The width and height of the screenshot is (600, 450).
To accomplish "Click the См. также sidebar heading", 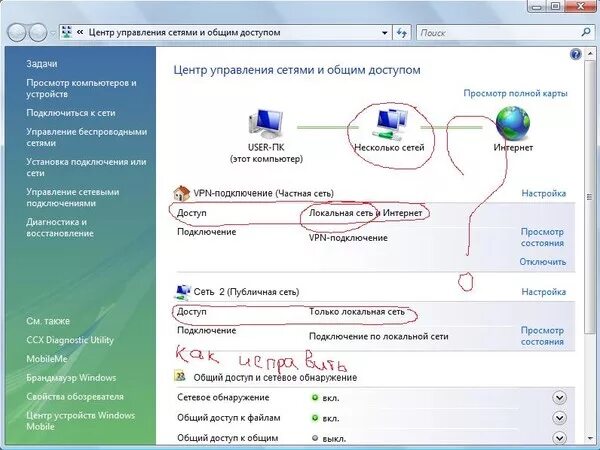I will [x=48, y=321].
